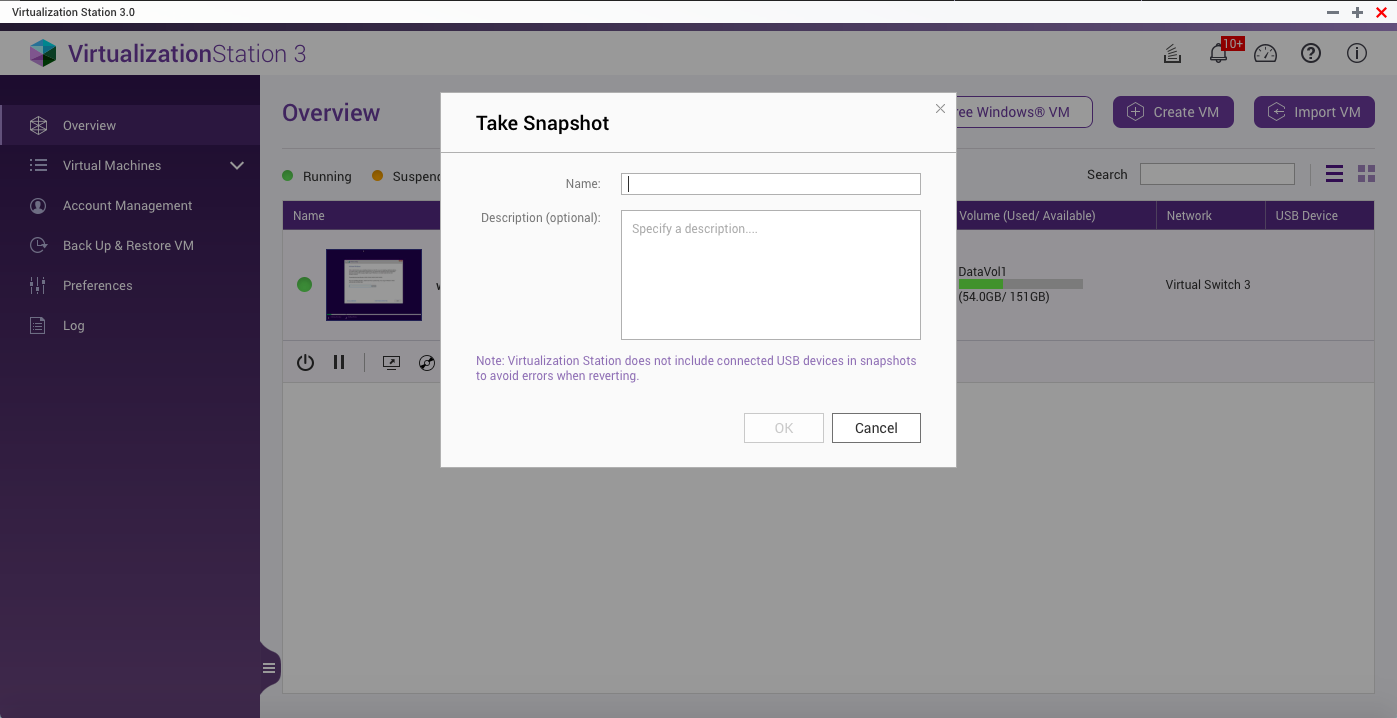The image size is (1397, 718).
Task: Go to Account Management
Action: (x=130, y=205)
